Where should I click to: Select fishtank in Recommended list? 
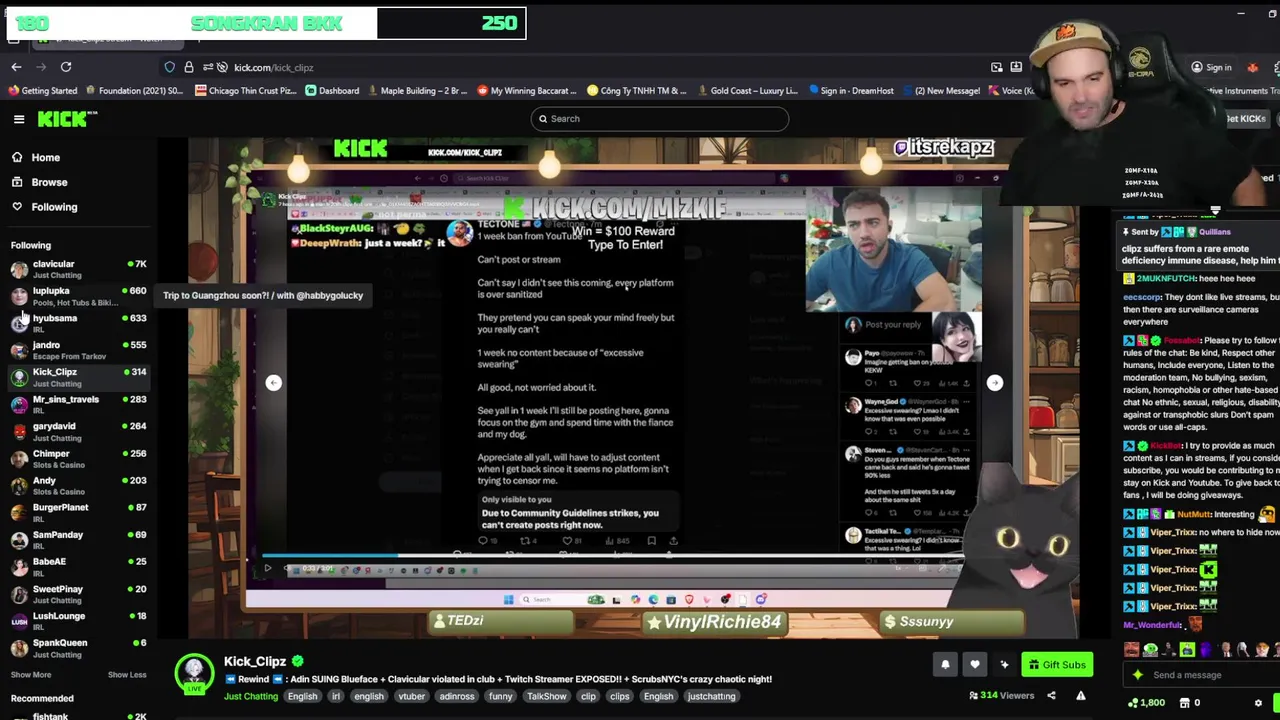tap(78, 716)
